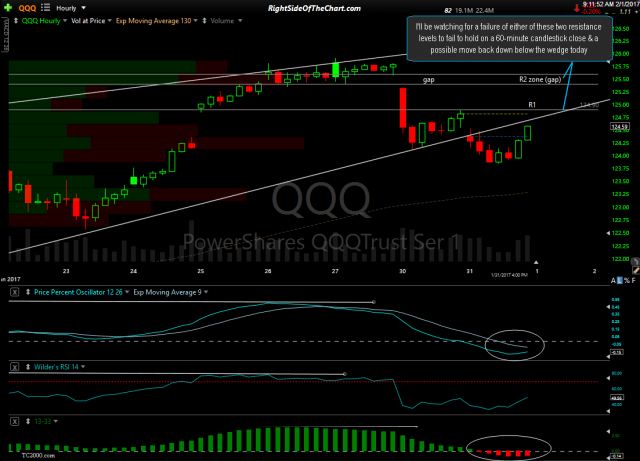Click the curved arrow icon above the pencil
The height and width of the screenshot is (461, 640).
[x=635, y=261]
